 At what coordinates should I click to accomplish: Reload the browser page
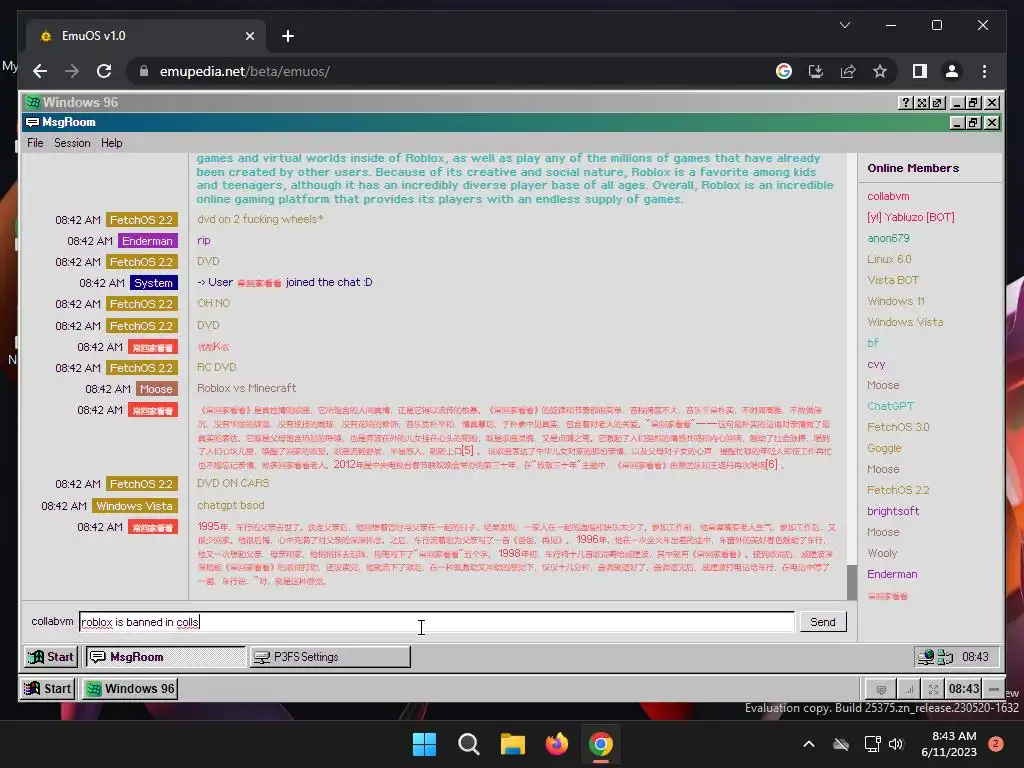point(104,71)
